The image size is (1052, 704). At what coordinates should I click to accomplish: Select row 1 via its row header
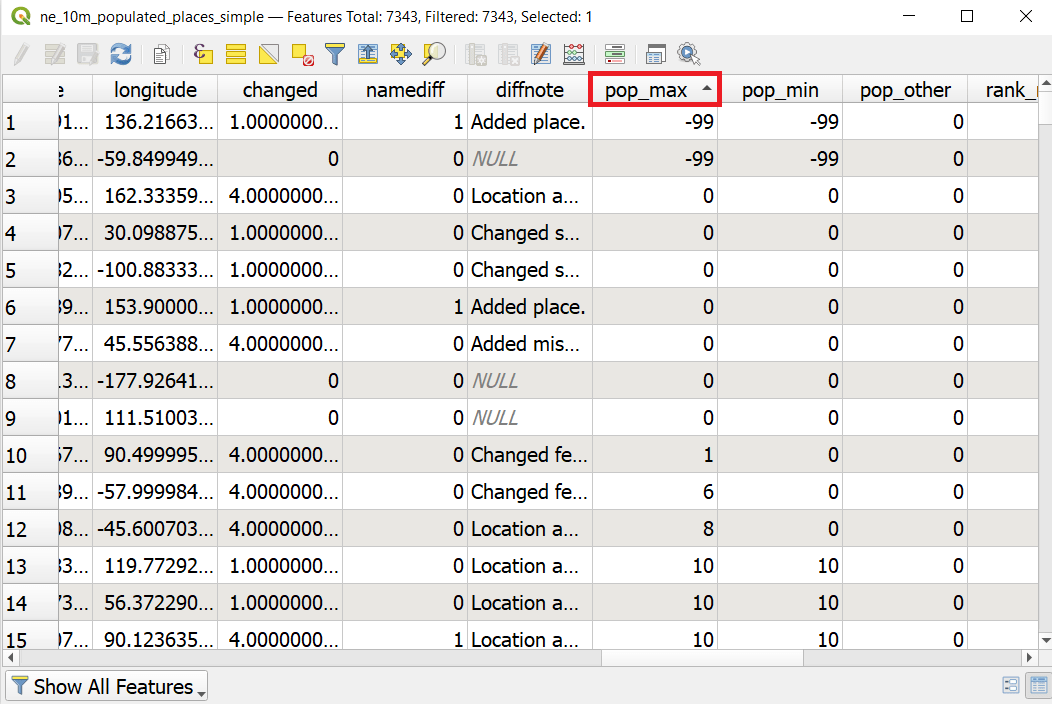(x=30, y=121)
